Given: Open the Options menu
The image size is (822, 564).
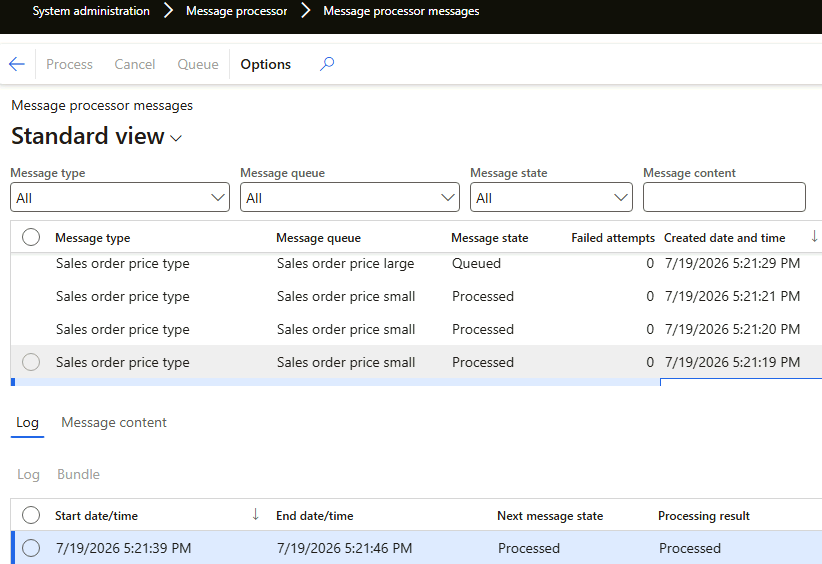Looking at the screenshot, I should pyautogui.click(x=265, y=64).
